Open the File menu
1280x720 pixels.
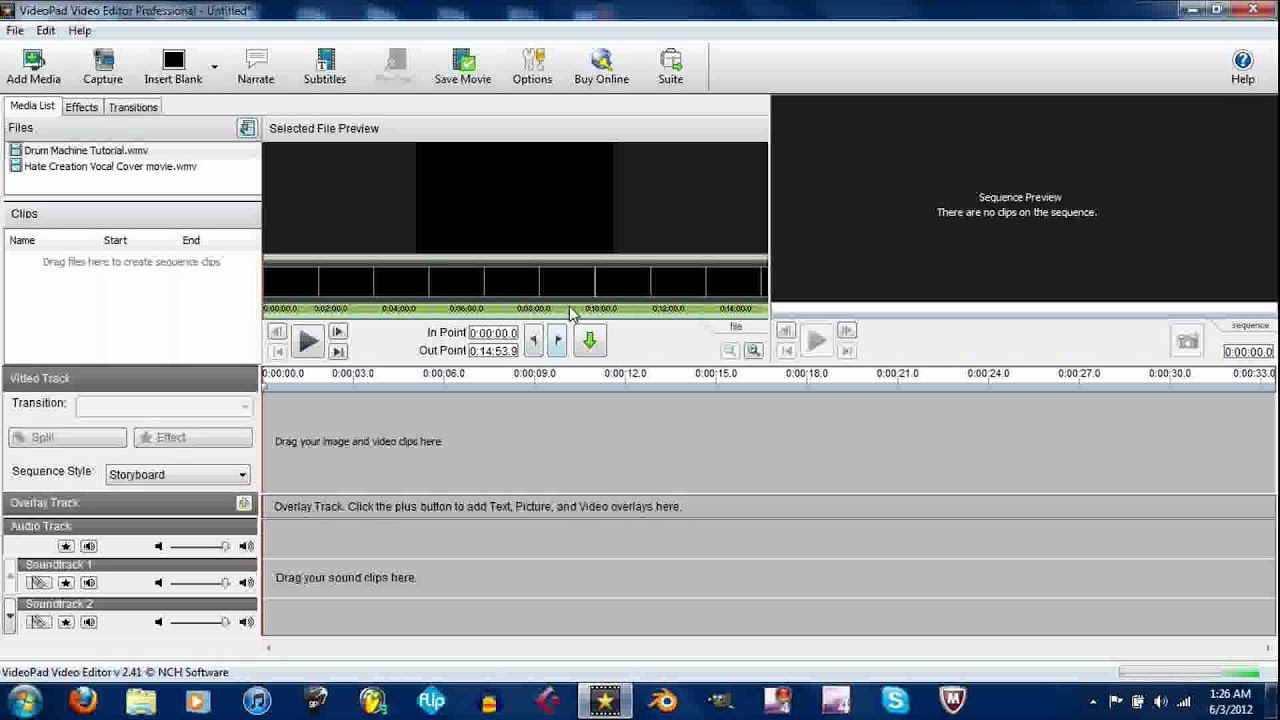15,31
